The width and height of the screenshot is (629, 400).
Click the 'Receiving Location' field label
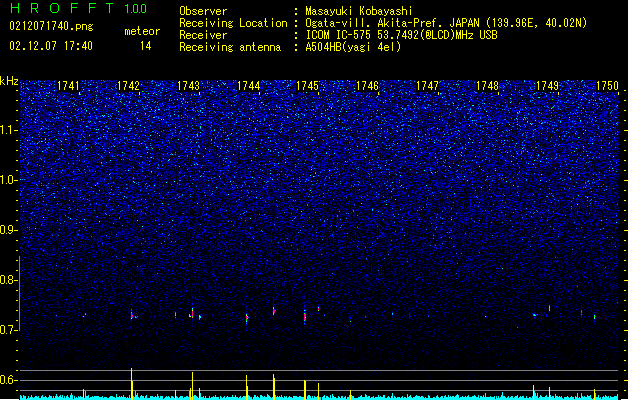click(233, 23)
